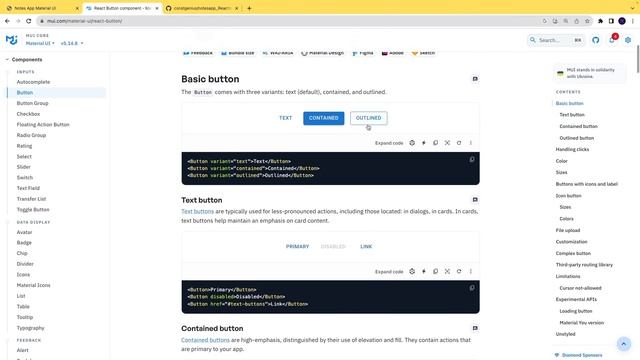Copy the source icon for Text button demo
Viewport: 640px width, 360px height.
pyautogui.click(x=436, y=271)
